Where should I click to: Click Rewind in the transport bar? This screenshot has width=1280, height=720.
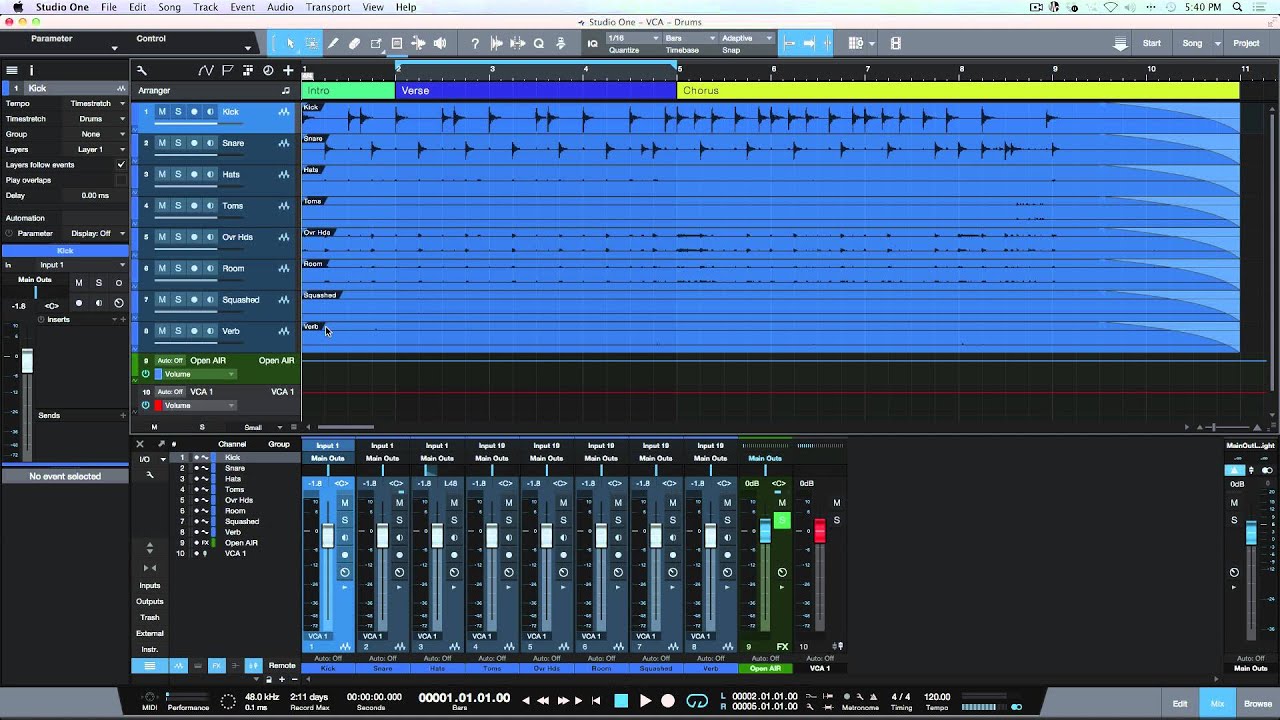(544, 701)
